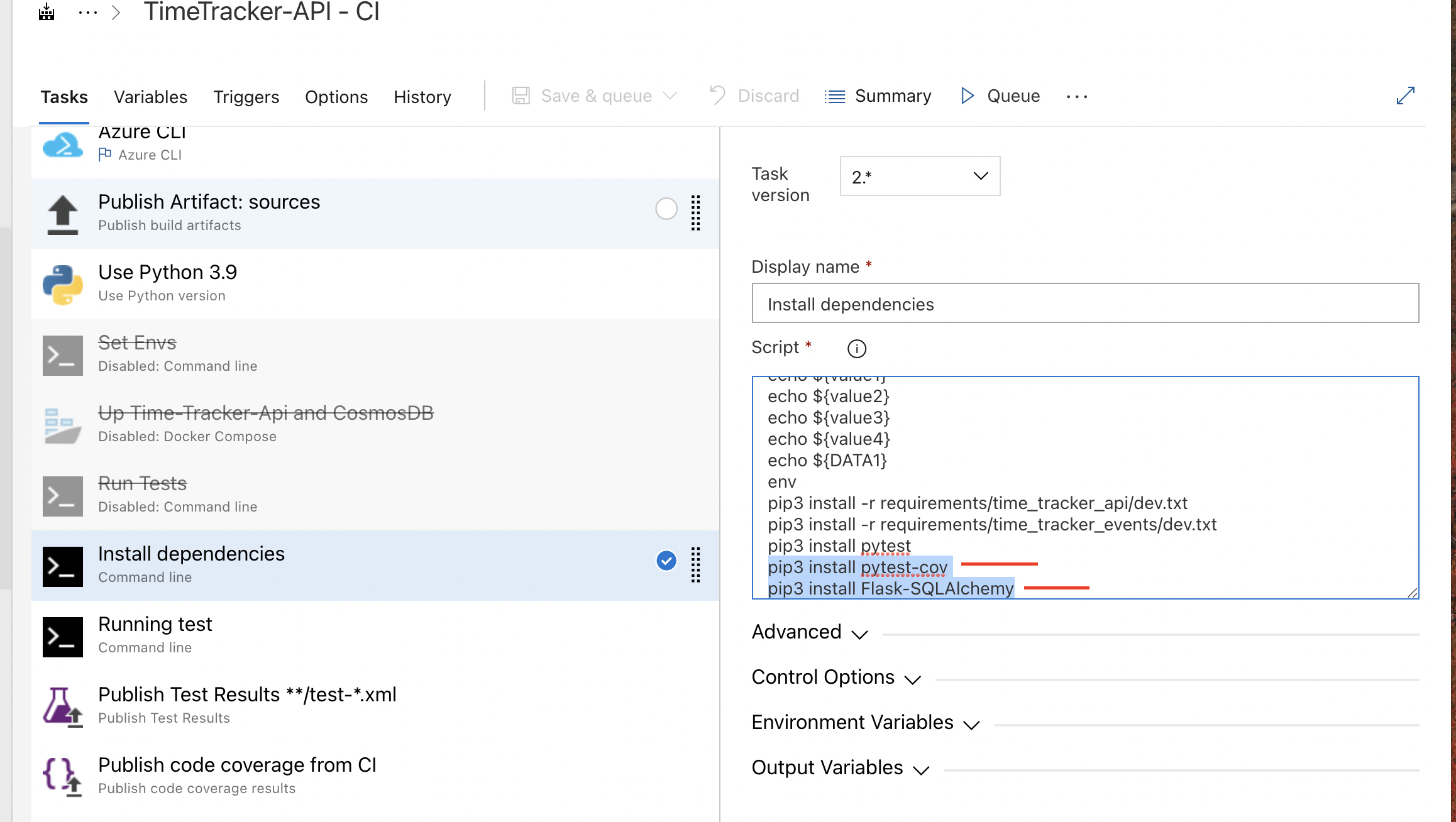Click the pipeline icon in the breadcrumb
This screenshot has width=1456, height=822.
point(47,13)
